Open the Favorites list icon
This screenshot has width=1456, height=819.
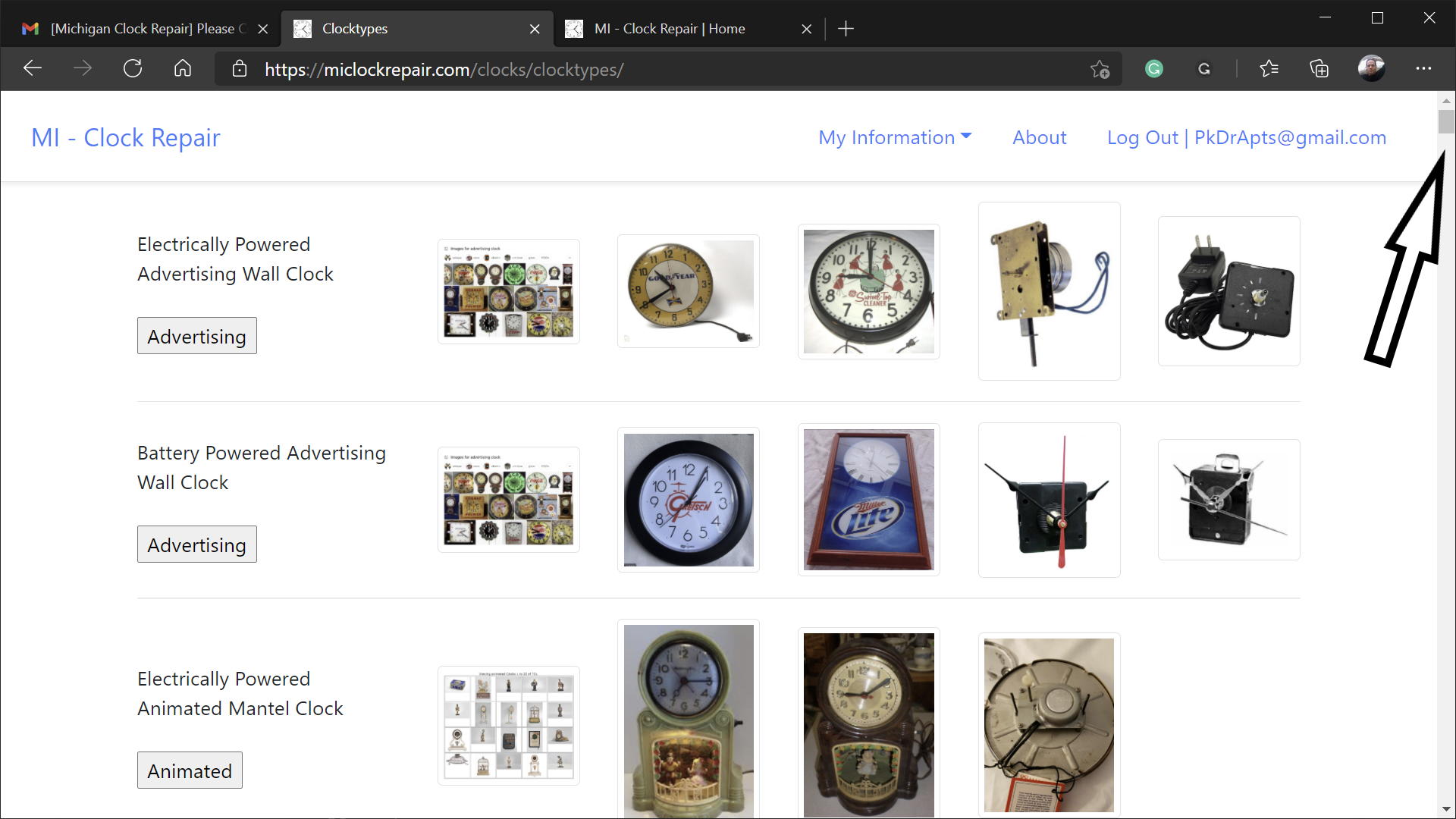point(1269,69)
